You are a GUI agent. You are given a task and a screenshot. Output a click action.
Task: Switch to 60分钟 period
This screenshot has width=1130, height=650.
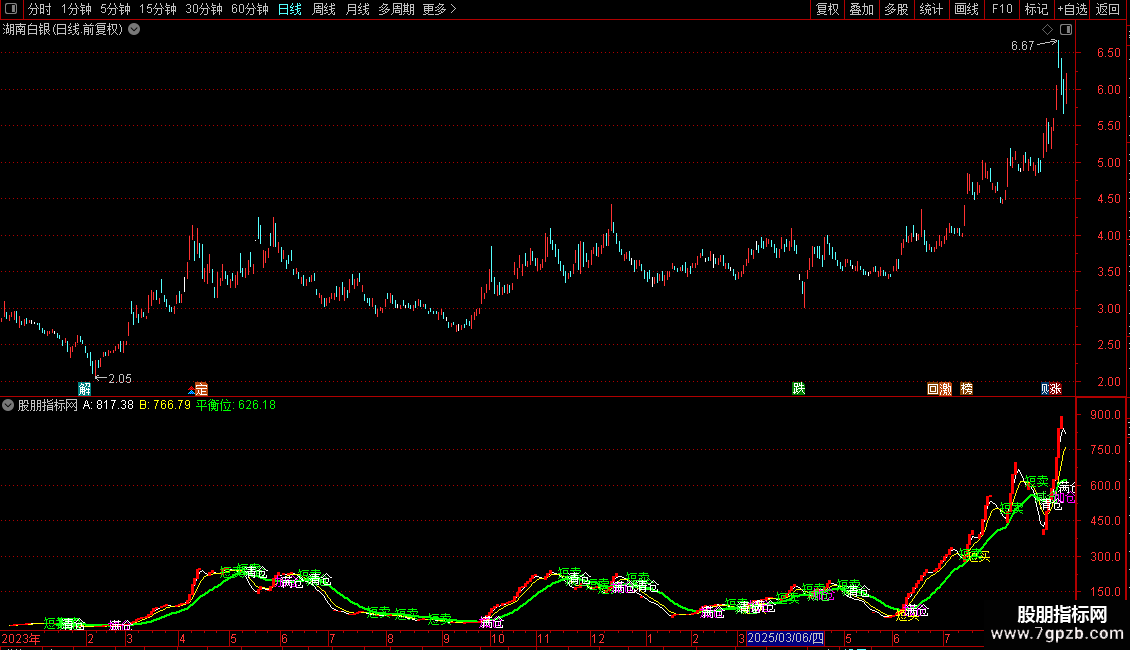(250, 9)
